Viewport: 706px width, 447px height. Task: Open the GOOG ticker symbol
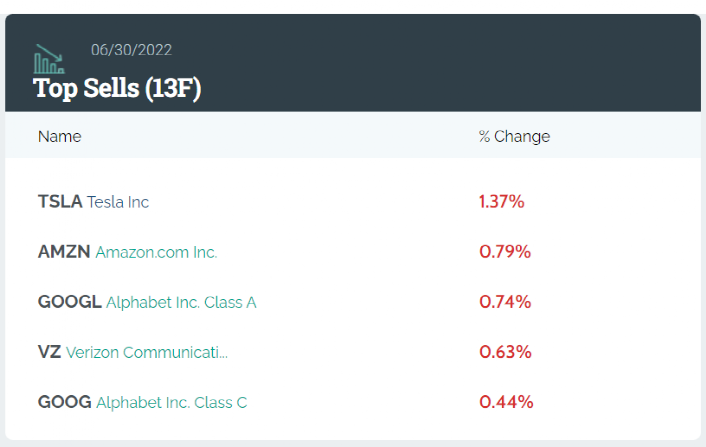point(64,402)
